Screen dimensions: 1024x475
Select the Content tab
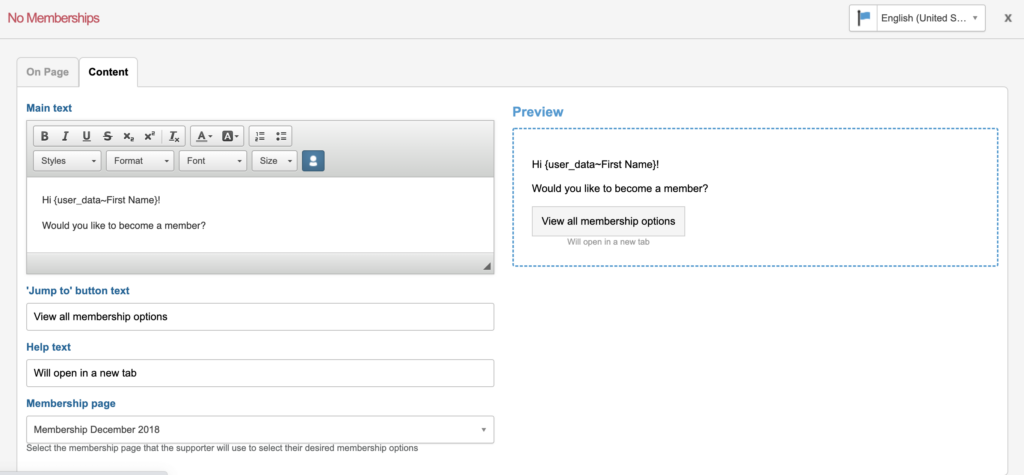(108, 72)
